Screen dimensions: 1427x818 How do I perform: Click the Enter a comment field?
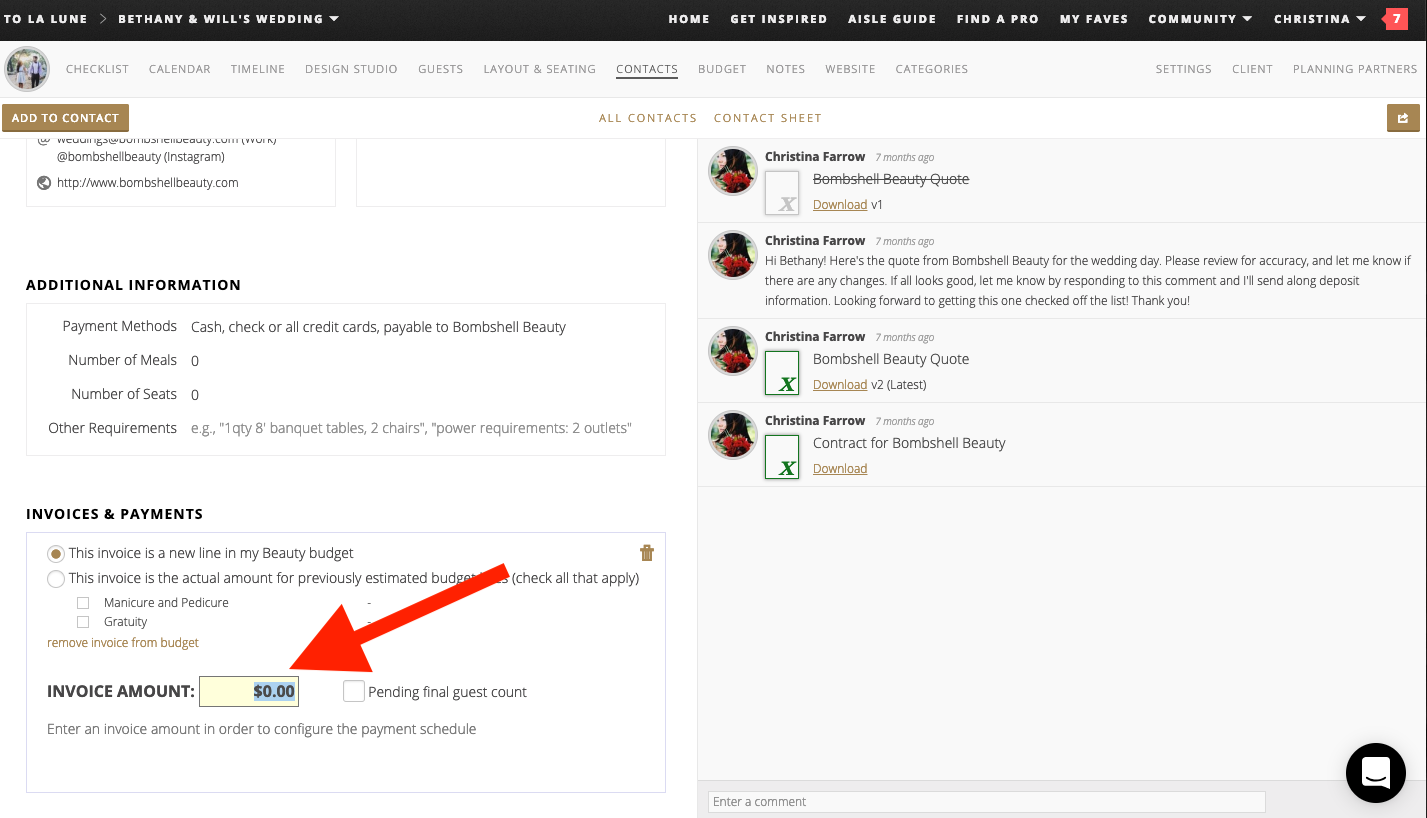pyautogui.click(x=987, y=802)
